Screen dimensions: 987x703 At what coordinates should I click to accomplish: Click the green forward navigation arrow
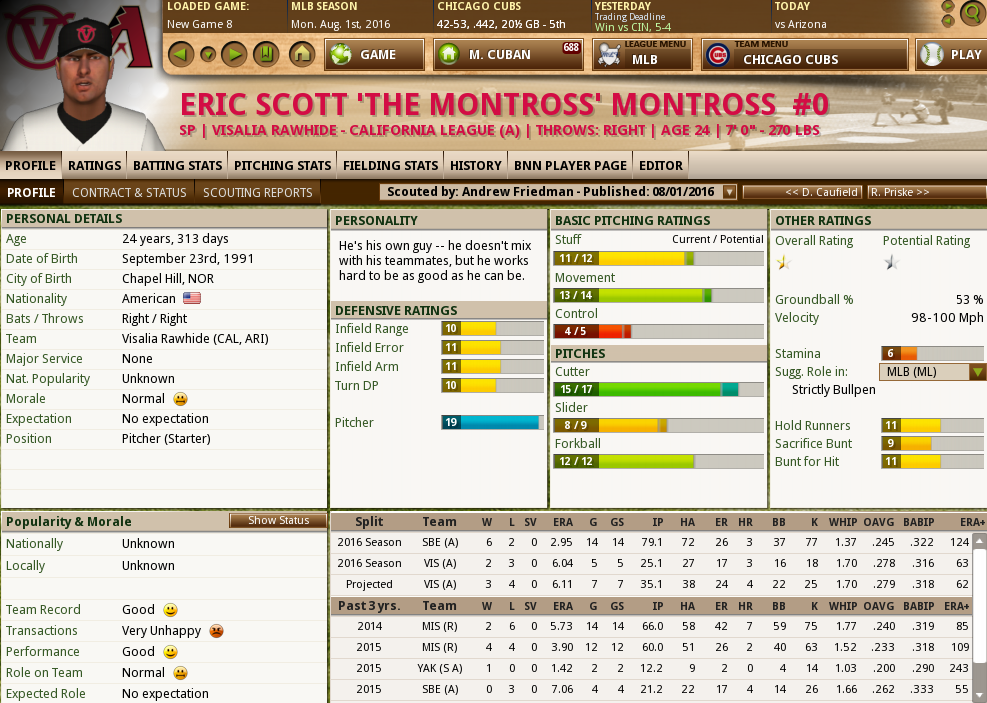coord(234,55)
